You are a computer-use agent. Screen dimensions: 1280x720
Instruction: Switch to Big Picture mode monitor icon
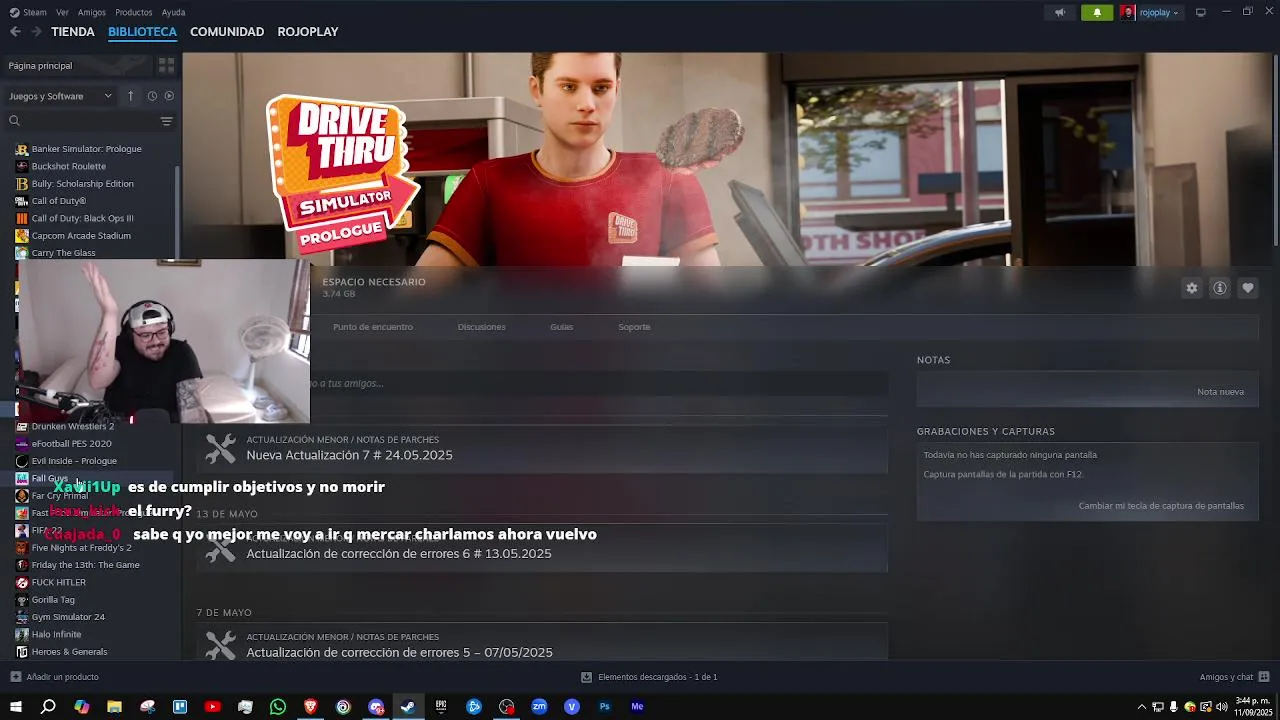[x=1201, y=12]
